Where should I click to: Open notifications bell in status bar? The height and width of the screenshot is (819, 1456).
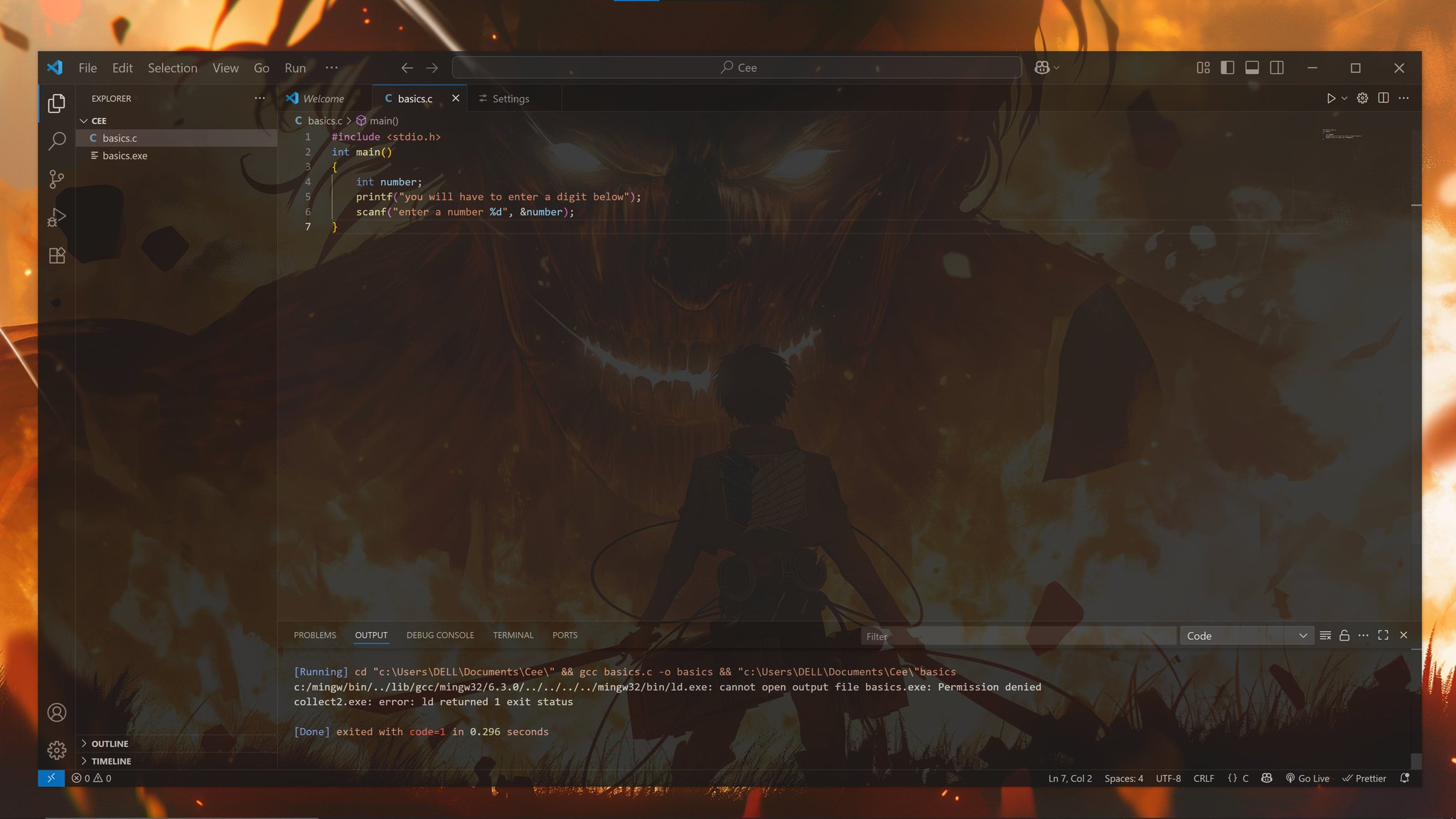pyautogui.click(x=1404, y=778)
